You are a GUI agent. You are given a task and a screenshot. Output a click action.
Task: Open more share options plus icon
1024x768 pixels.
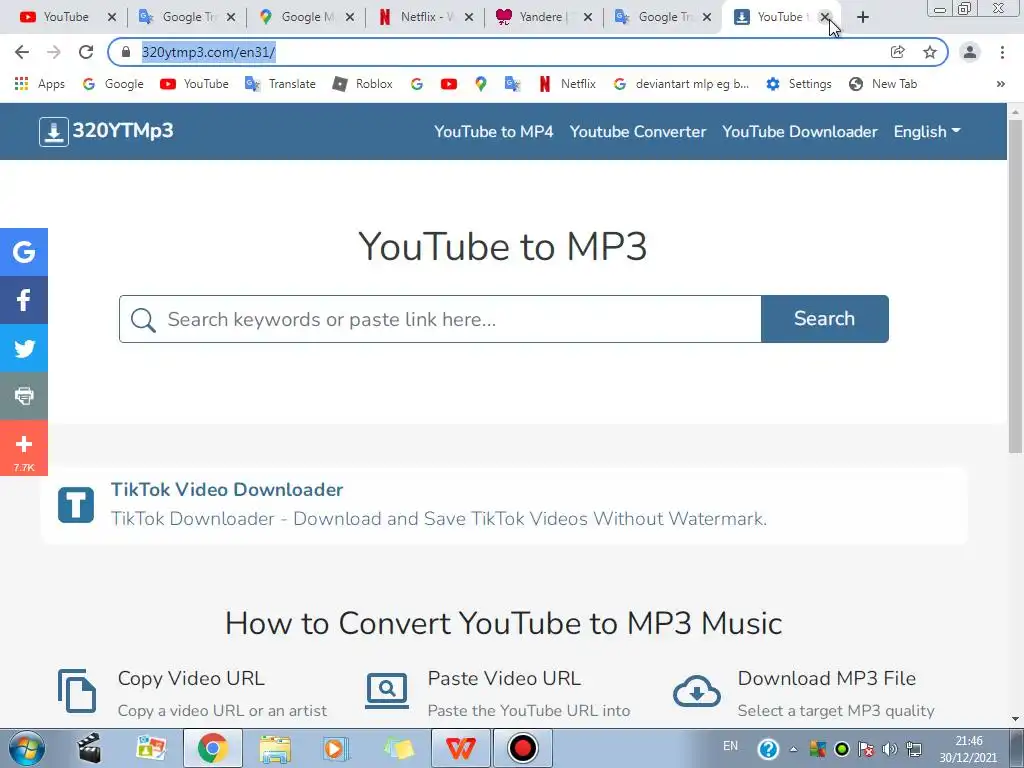(24, 447)
